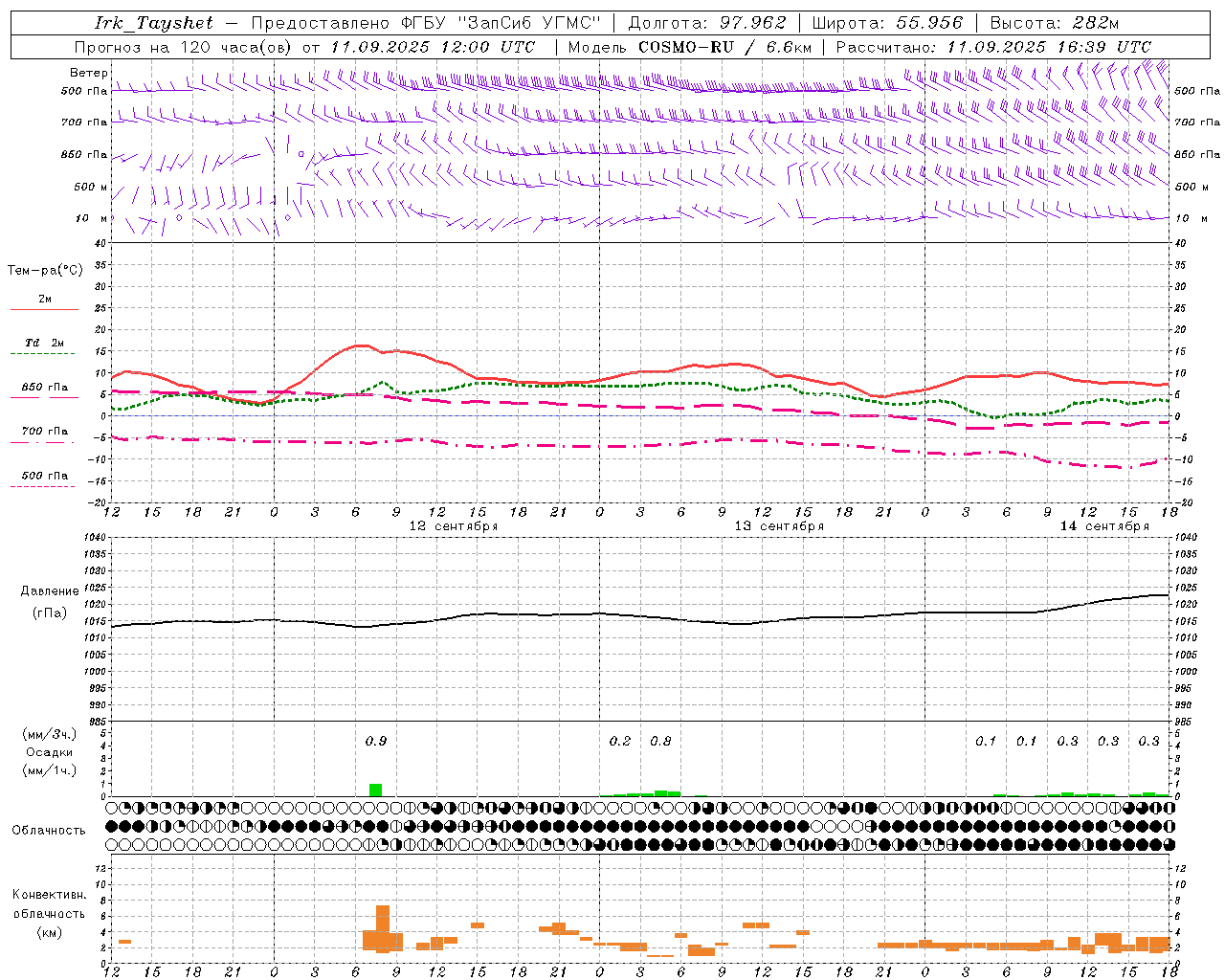Click the '0.9' precipitation amount value
The image size is (1225, 980).
click(x=376, y=742)
